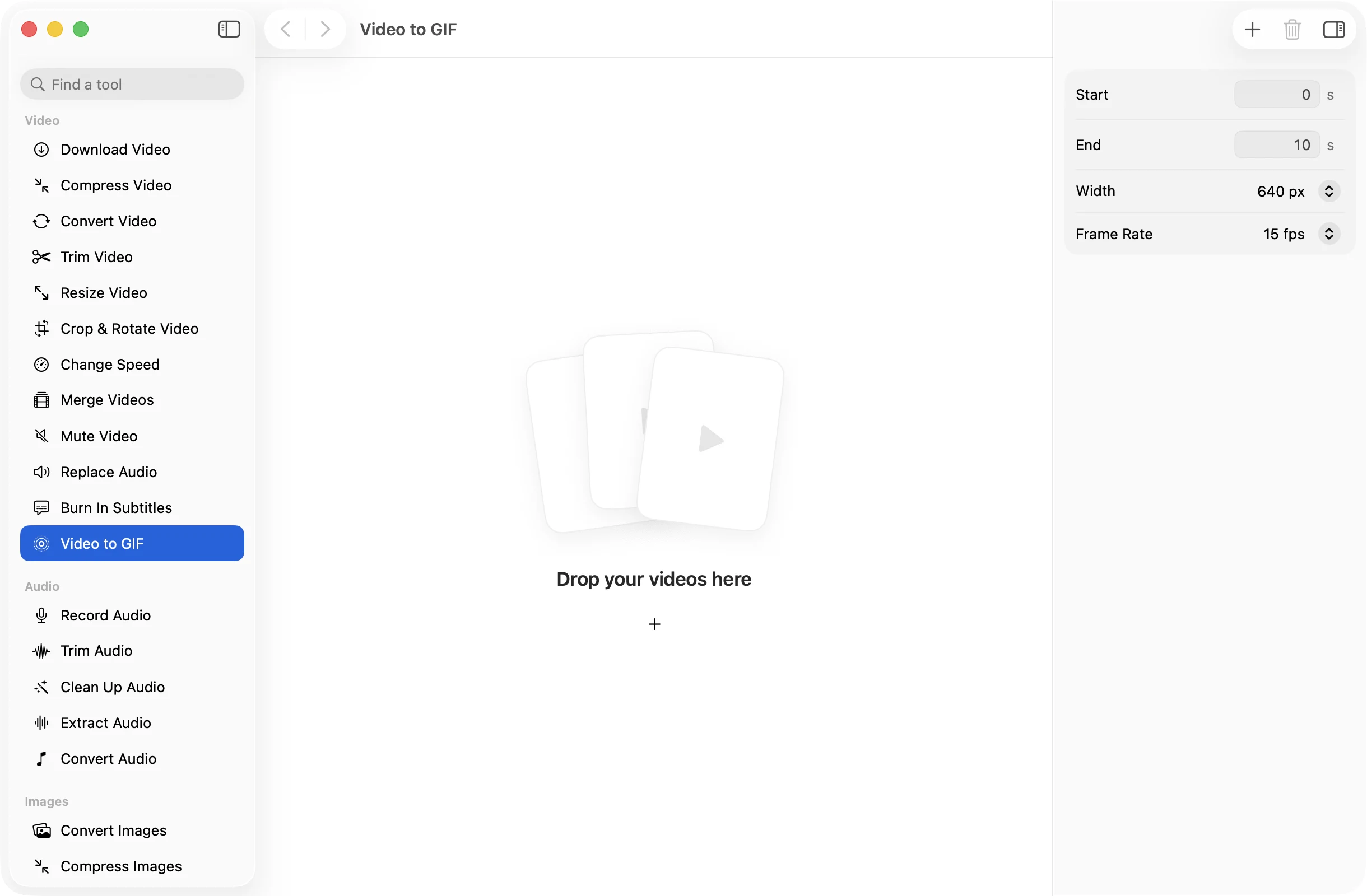Go forward with the right chevron
1367x896 pixels.
coord(325,29)
